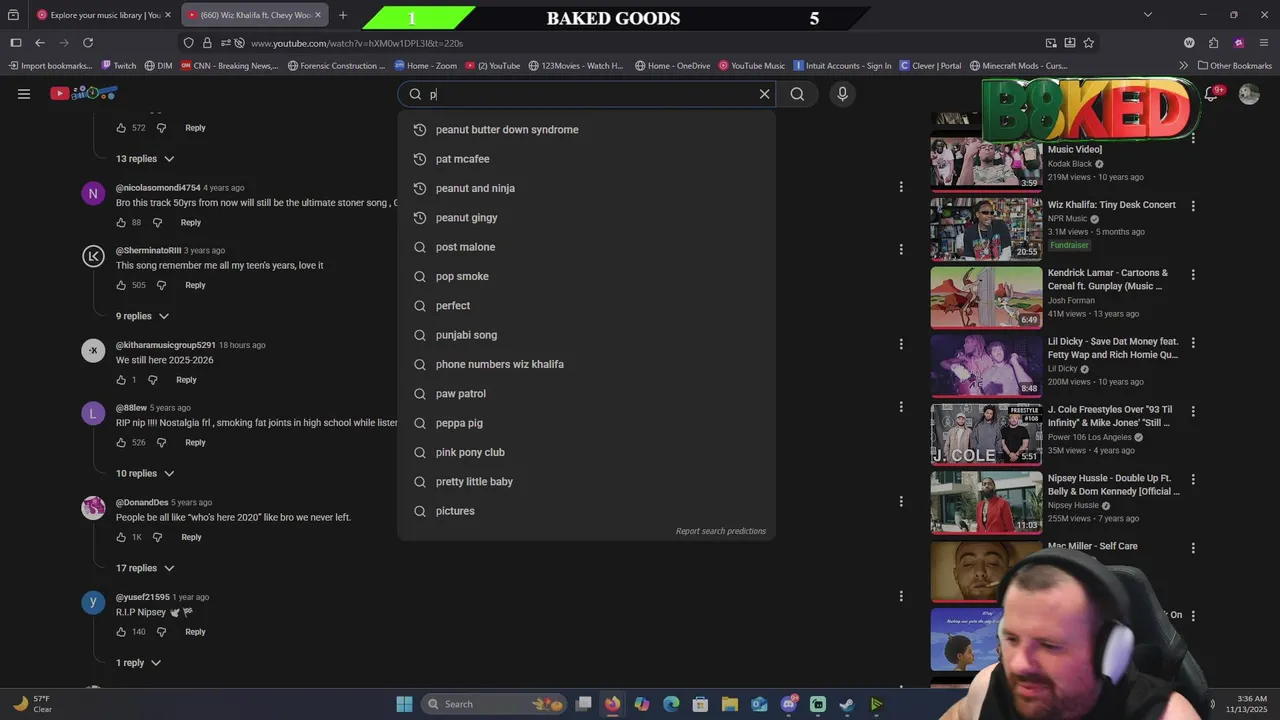Open J. Cole Freestyles video thumbnail
Screen dimensions: 1280x720
tap(986, 434)
